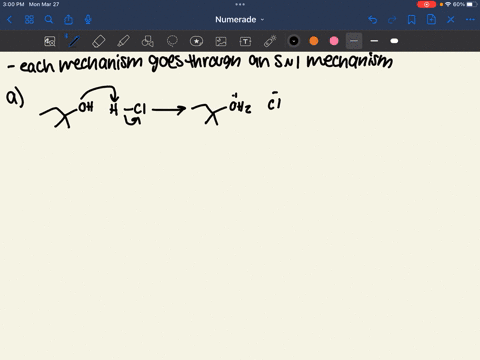Viewport: 480px width, 360px height.
Task: Select the zoom window tool
Action: [50, 41]
